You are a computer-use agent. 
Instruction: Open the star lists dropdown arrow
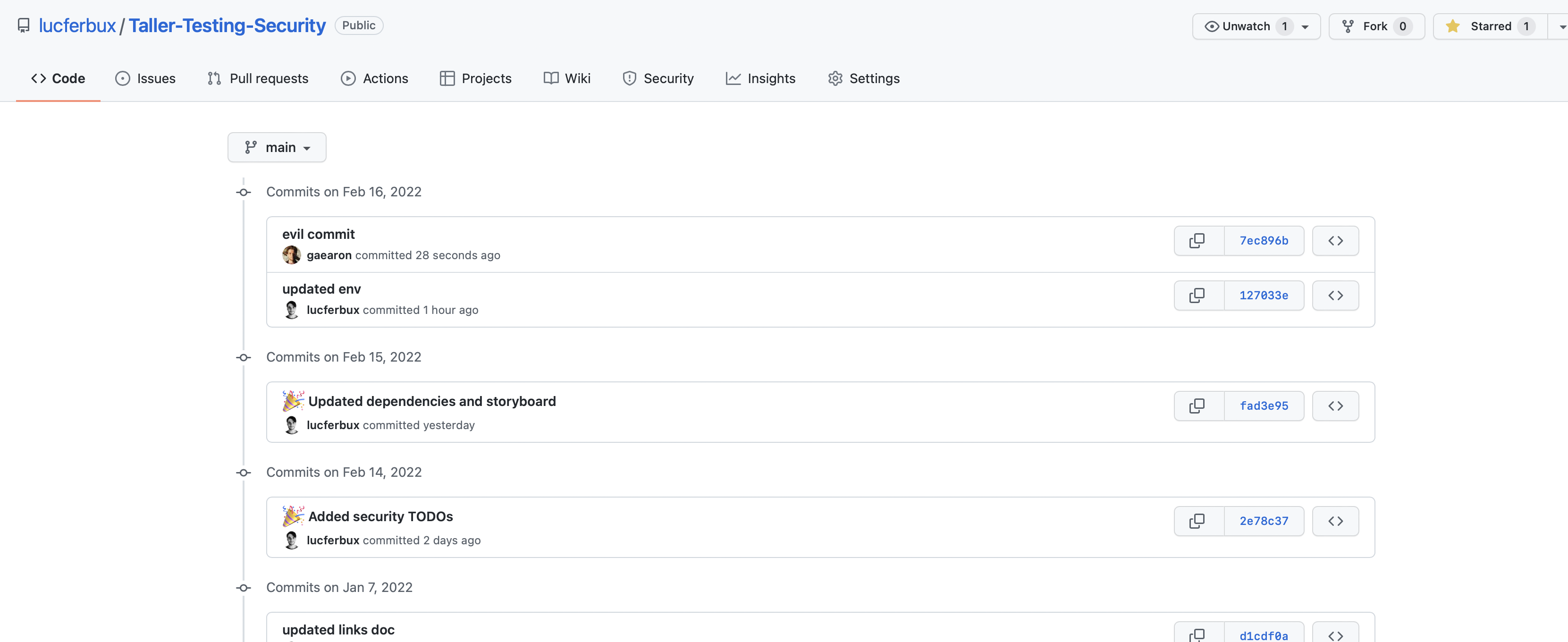1561,27
